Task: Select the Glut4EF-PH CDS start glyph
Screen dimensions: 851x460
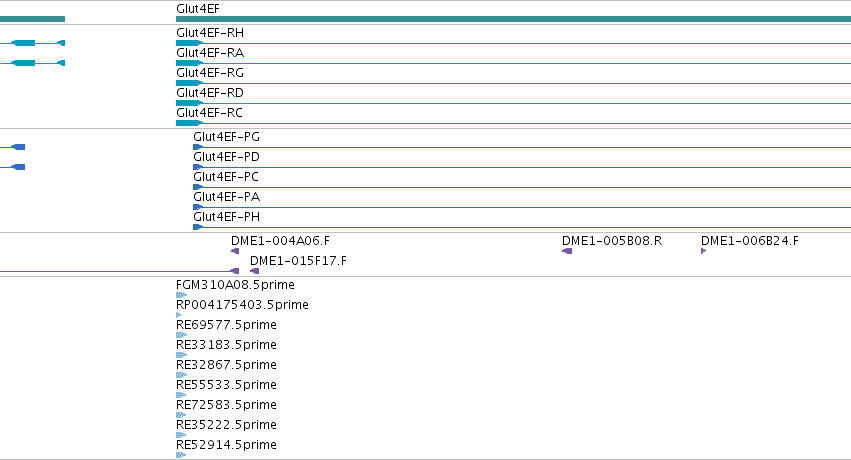Action: pos(198,227)
